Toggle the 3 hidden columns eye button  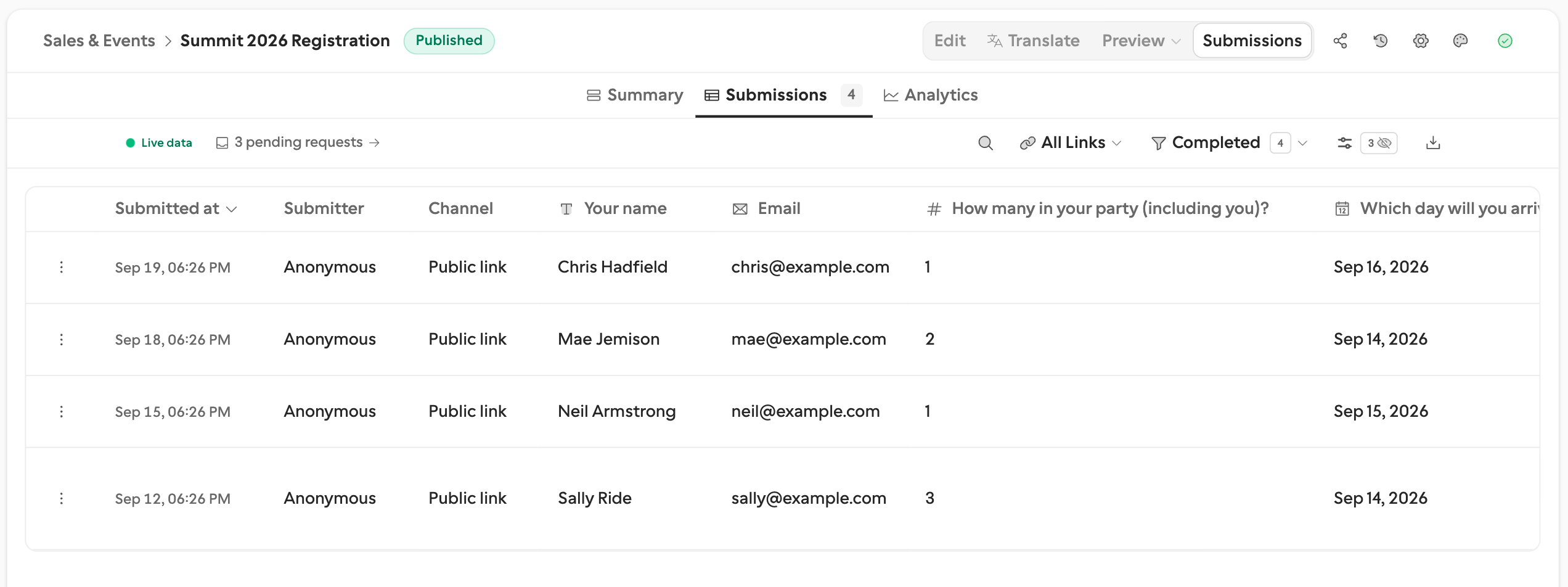click(x=1379, y=143)
